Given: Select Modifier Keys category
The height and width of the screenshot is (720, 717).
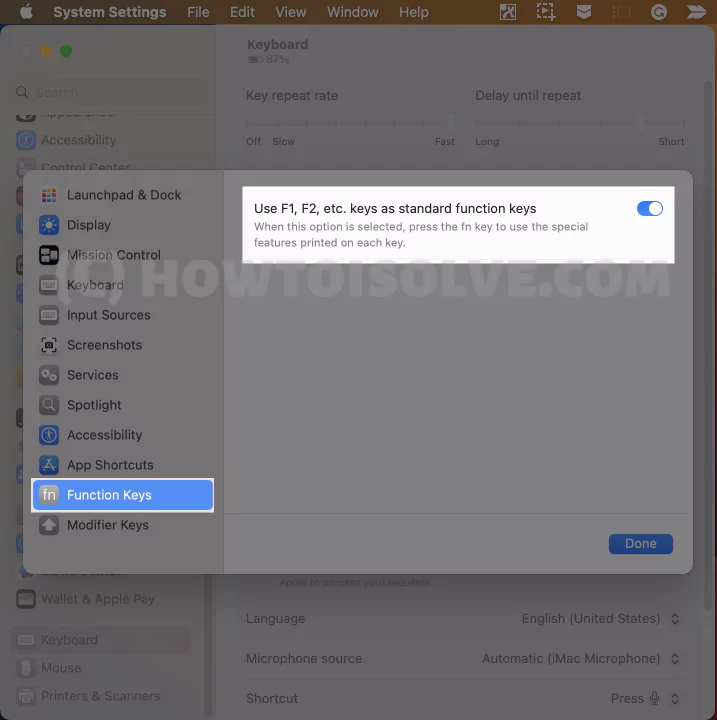Looking at the screenshot, I should point(123,525).
